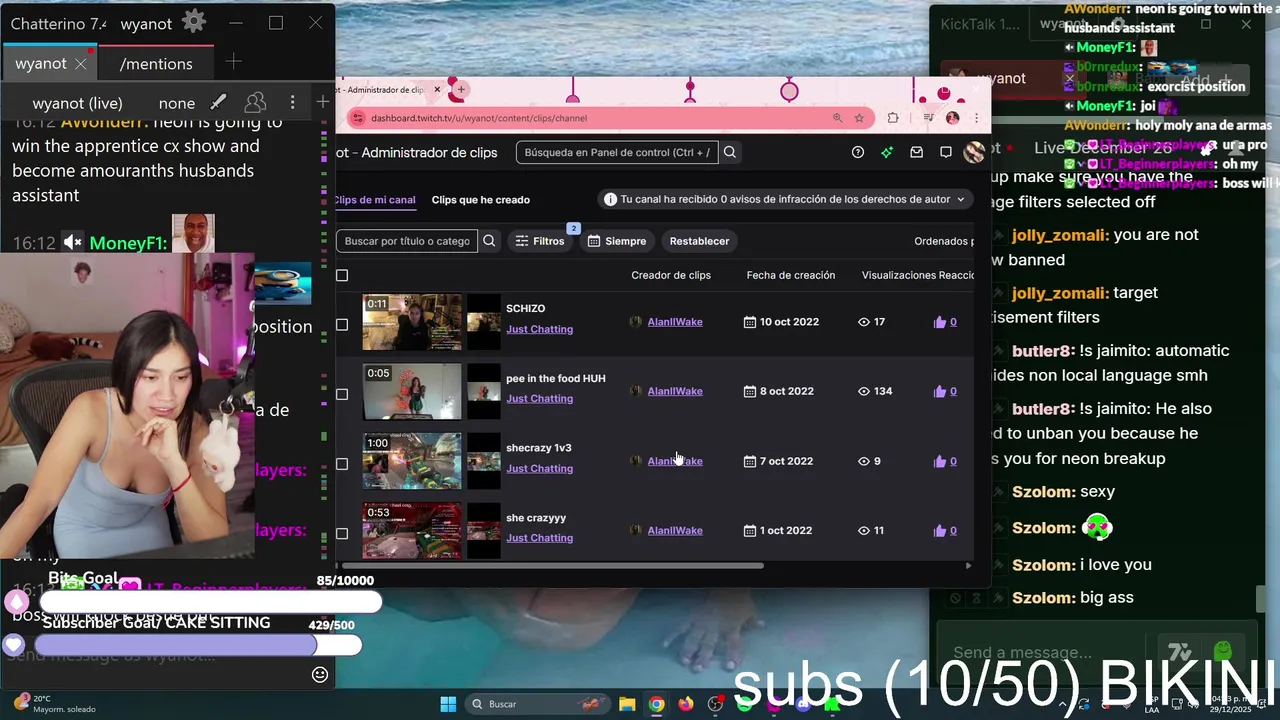The width and height of the screenshot is (1280, 720).
Task: Switch to the /mentions tab in Chatterino
Action: click(x=156, y=63)
